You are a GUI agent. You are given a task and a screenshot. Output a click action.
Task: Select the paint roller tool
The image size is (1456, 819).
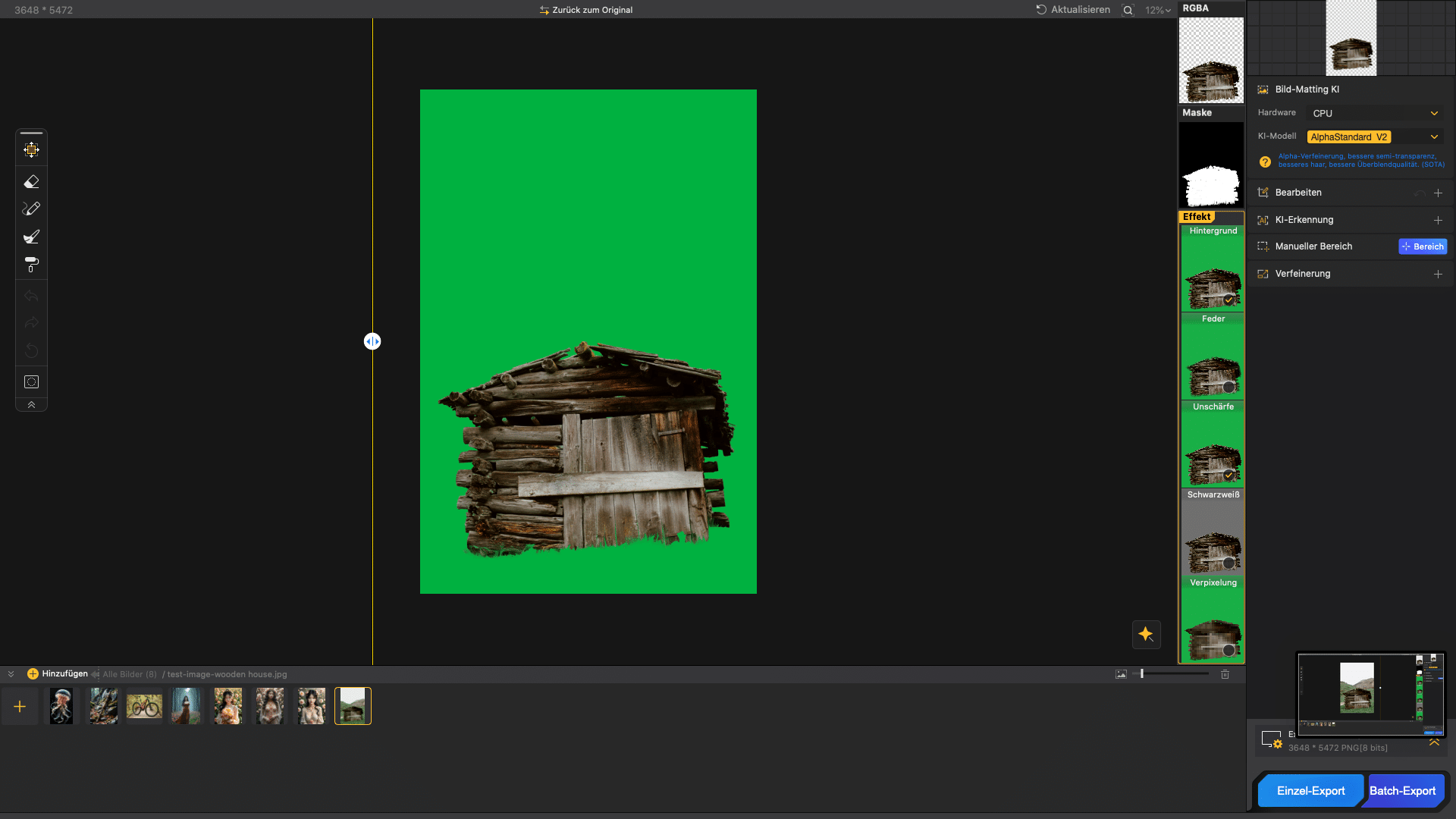click(31, 265)
